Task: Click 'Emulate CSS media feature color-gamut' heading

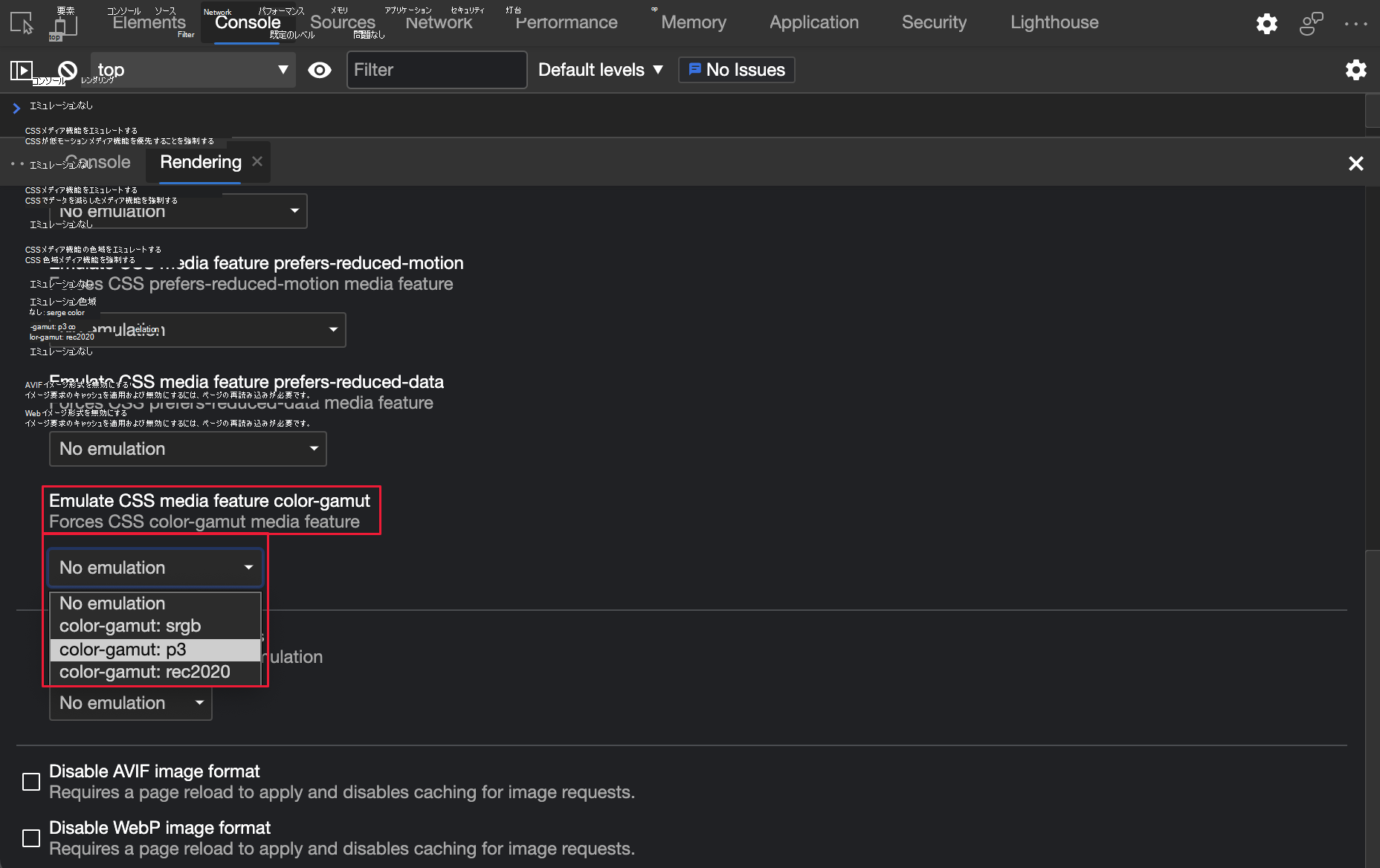Action: 210,501
